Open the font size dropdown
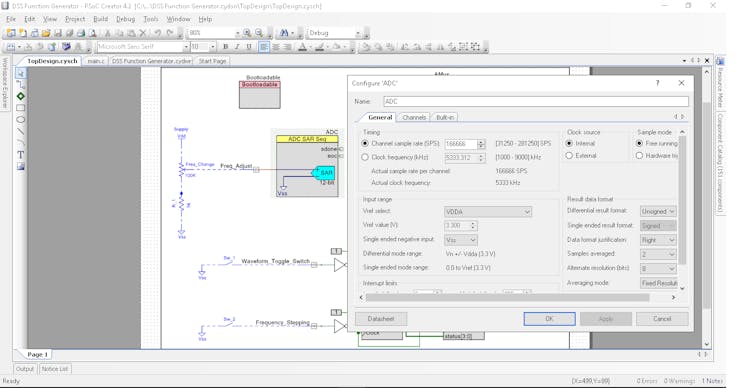The height and width of the screenshot is (388, 740). pyautogui.click(x=212, y=47)
